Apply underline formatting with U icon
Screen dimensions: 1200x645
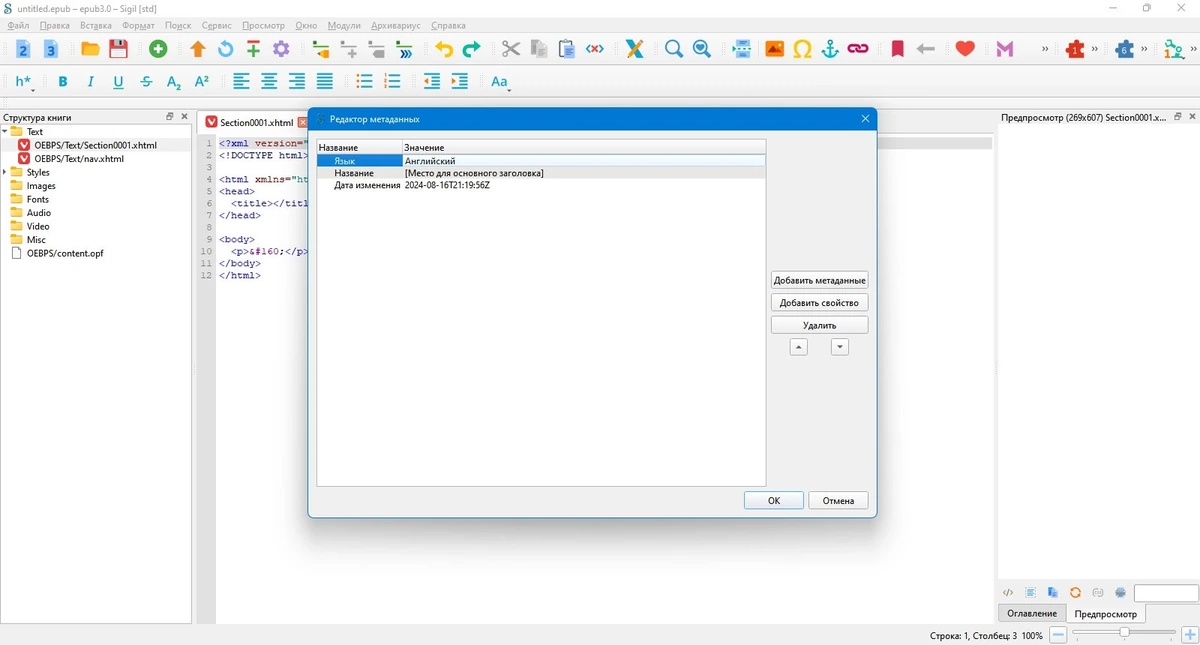pyautogui.click(x=119, y=82)
